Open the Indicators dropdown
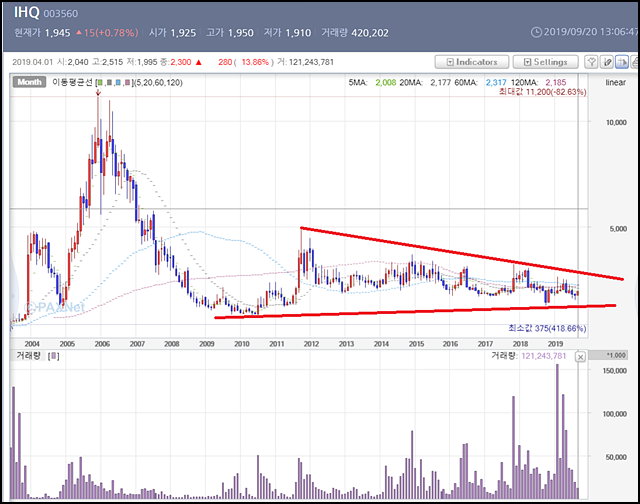Image resolution: width=640 pixels, height=504 pixels. point(472,62)
